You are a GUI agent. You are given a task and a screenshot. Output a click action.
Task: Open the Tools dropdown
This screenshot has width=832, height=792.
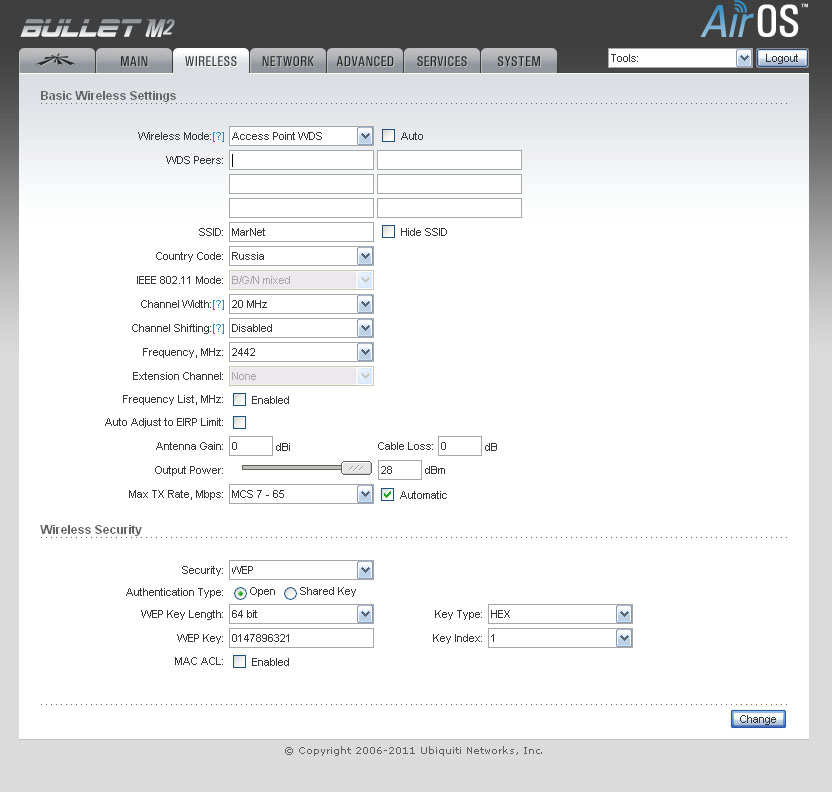pyautogui.click(x=680, y=58)
